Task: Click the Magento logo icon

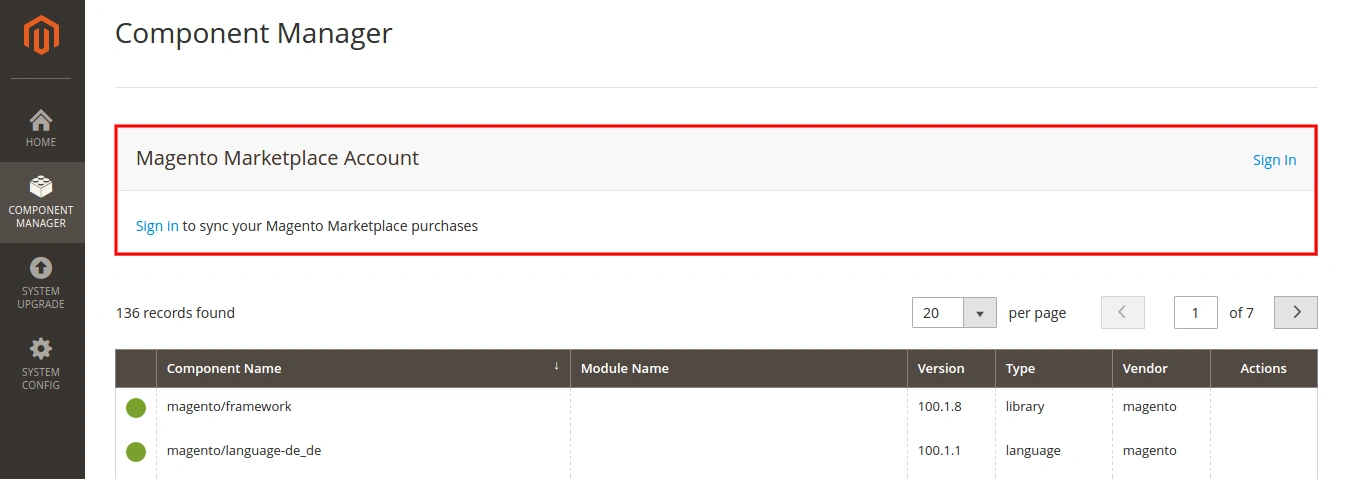Action: [x=42, y=37]
